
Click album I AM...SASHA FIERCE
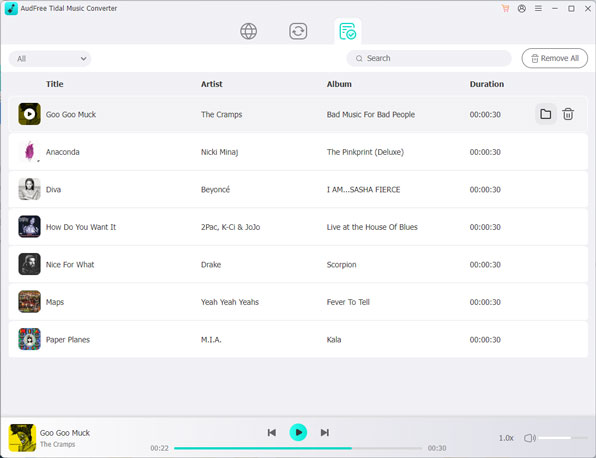(363, 189)
